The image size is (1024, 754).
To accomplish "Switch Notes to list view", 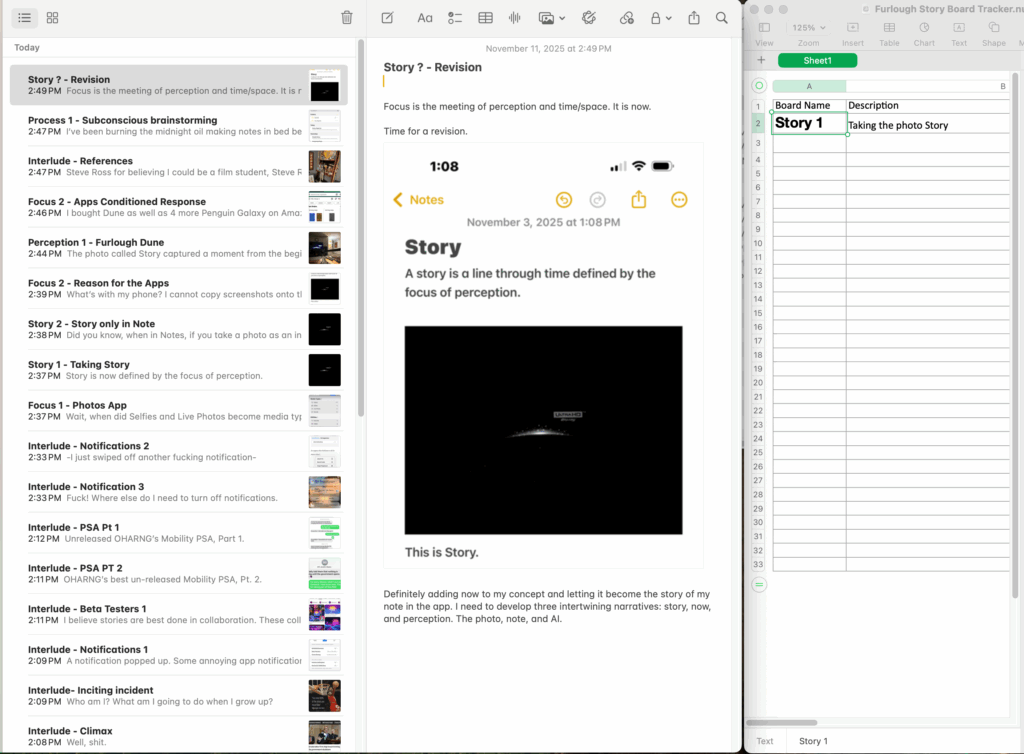I will click(x=24, y=18).
